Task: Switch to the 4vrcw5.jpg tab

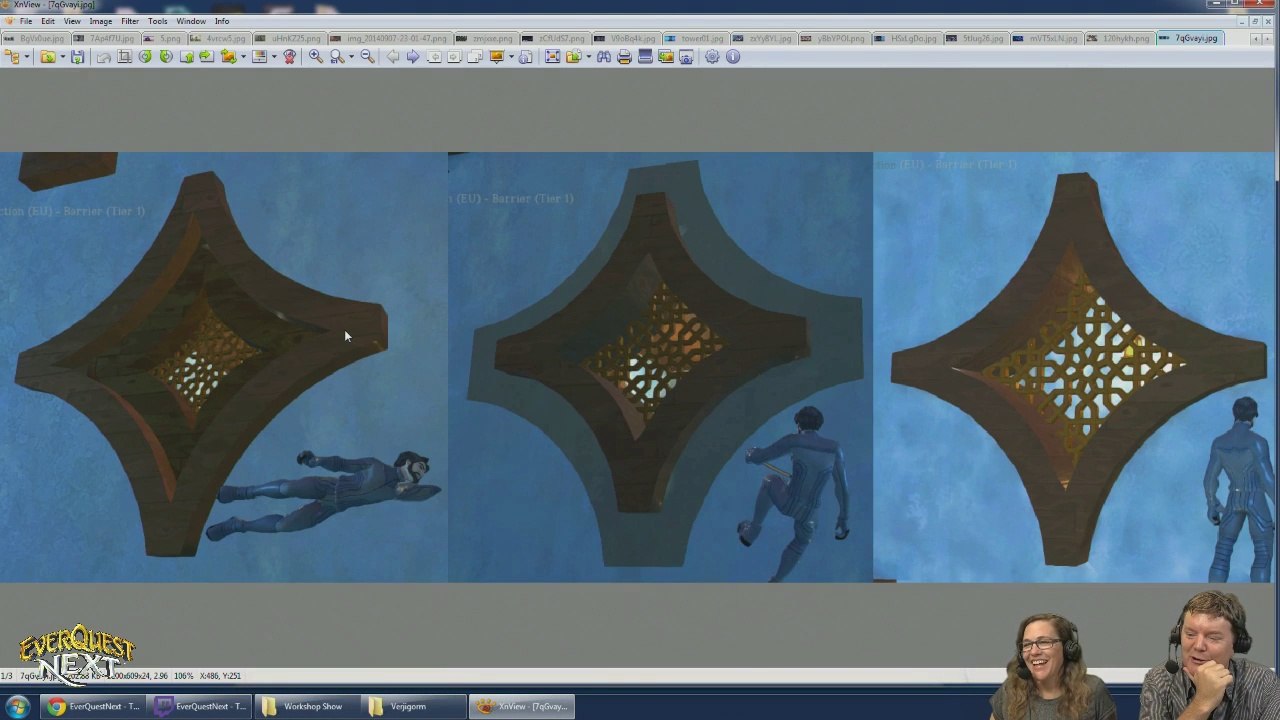Action: click(220, 38)
